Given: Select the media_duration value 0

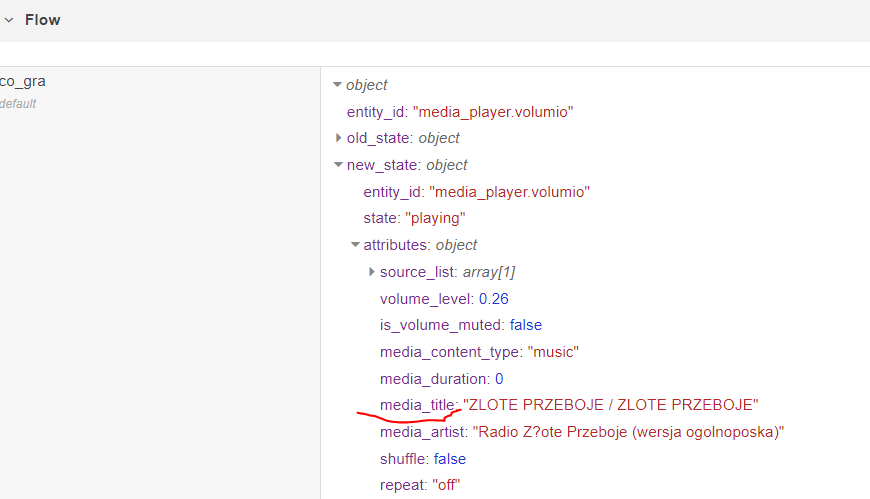Looking at the screenshot, I should click(499, 379).
